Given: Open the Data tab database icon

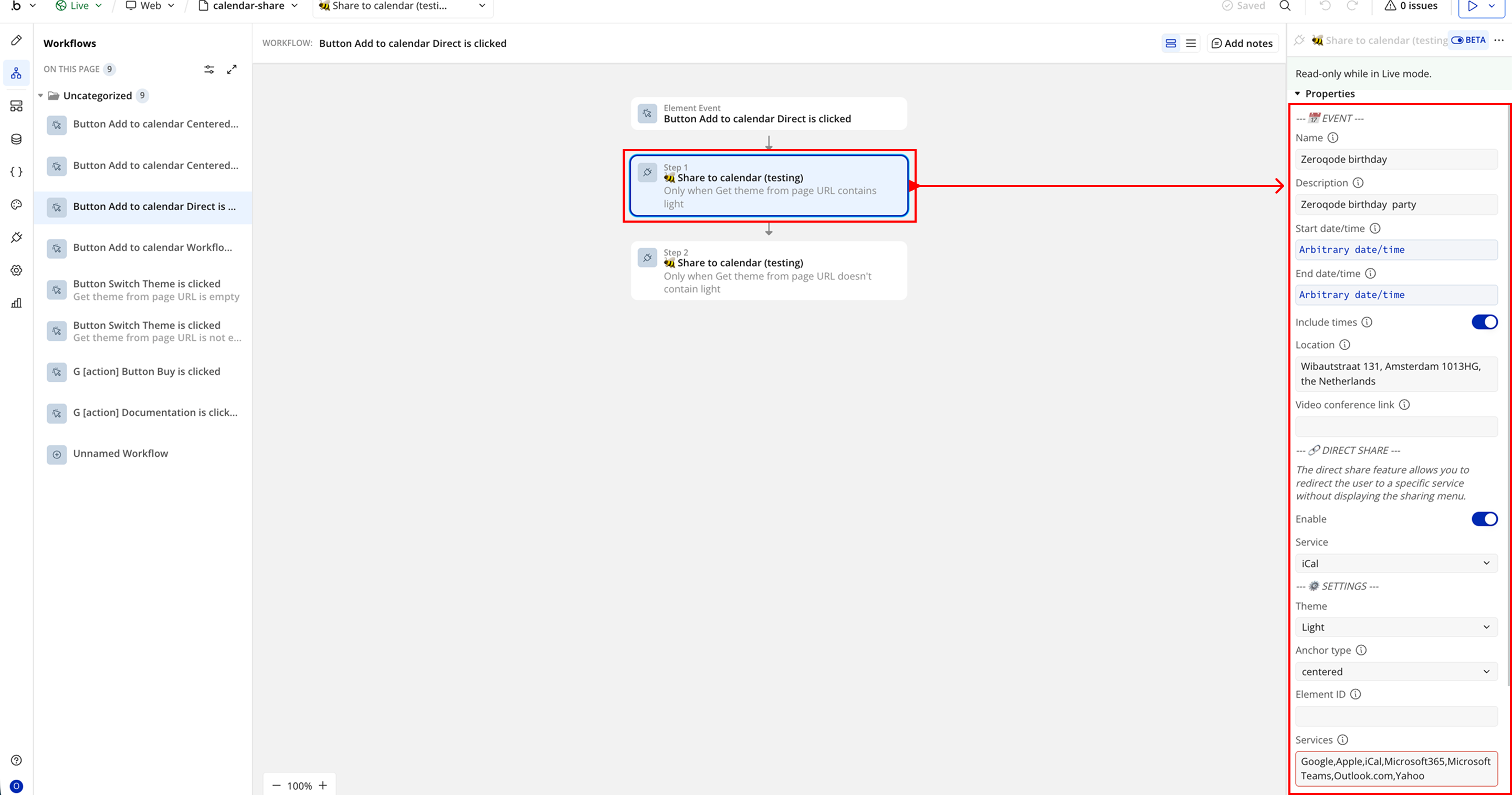Looking at the screenshot, I should click(x=16, y=139).
